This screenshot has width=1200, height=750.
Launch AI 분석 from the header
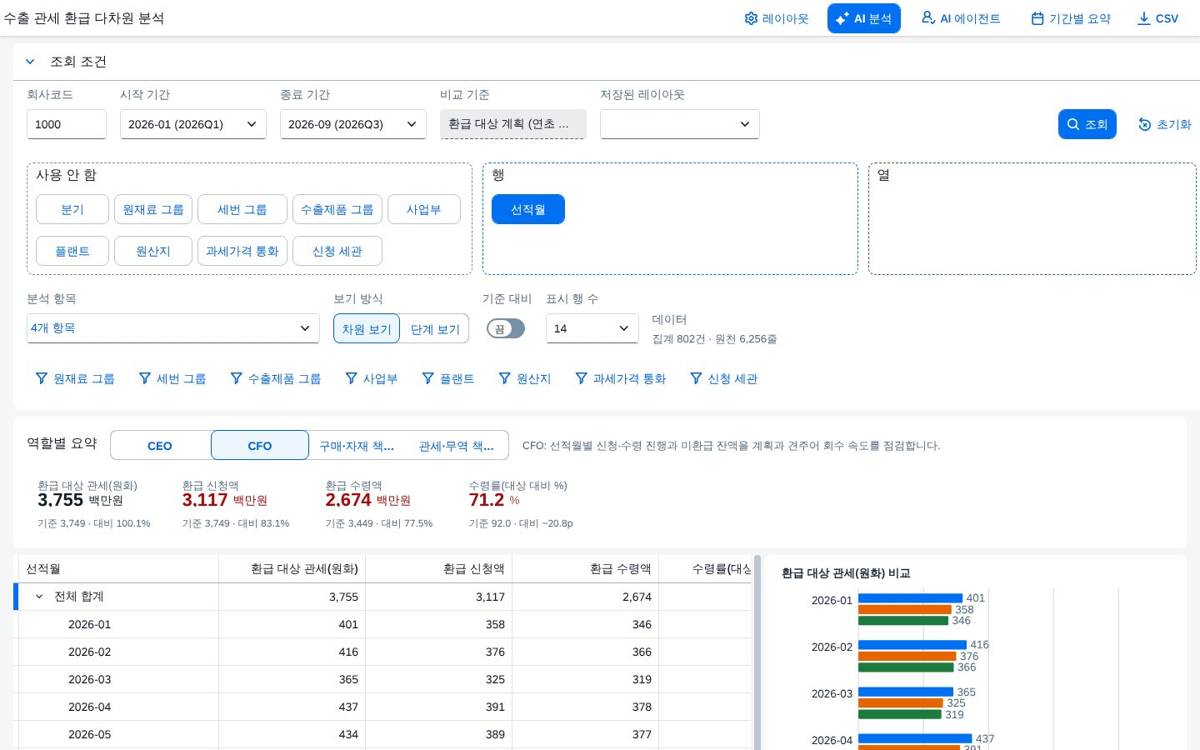click(864, 18)
